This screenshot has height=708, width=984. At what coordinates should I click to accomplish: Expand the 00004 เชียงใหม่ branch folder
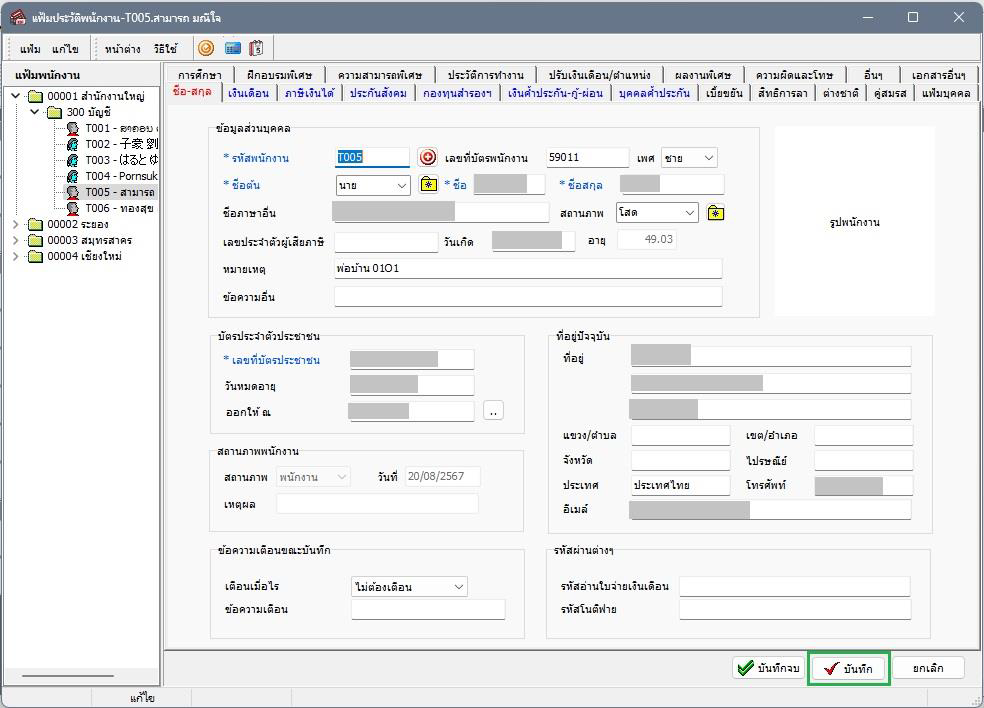click(16, 256)
